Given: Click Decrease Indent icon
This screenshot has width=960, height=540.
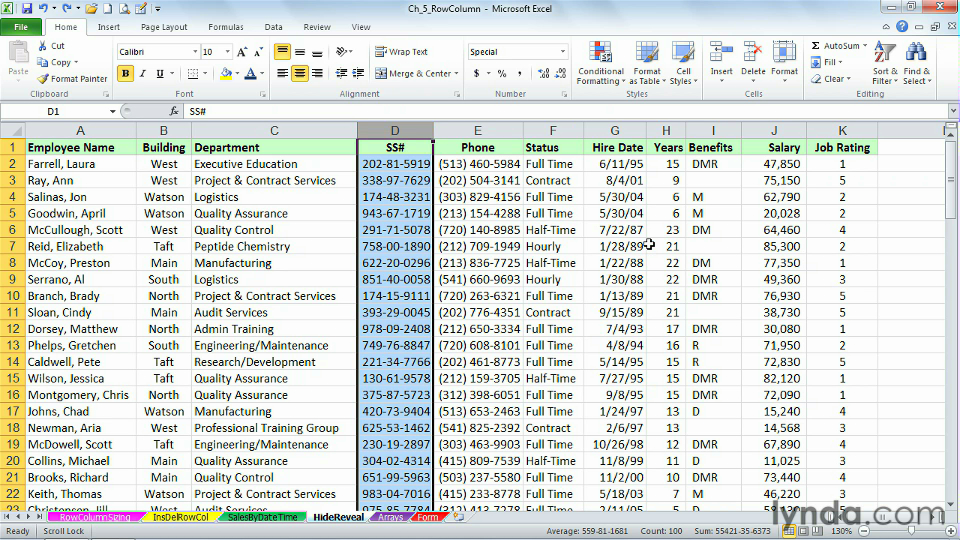Looking at the screenshot, I should click(341, 73).
